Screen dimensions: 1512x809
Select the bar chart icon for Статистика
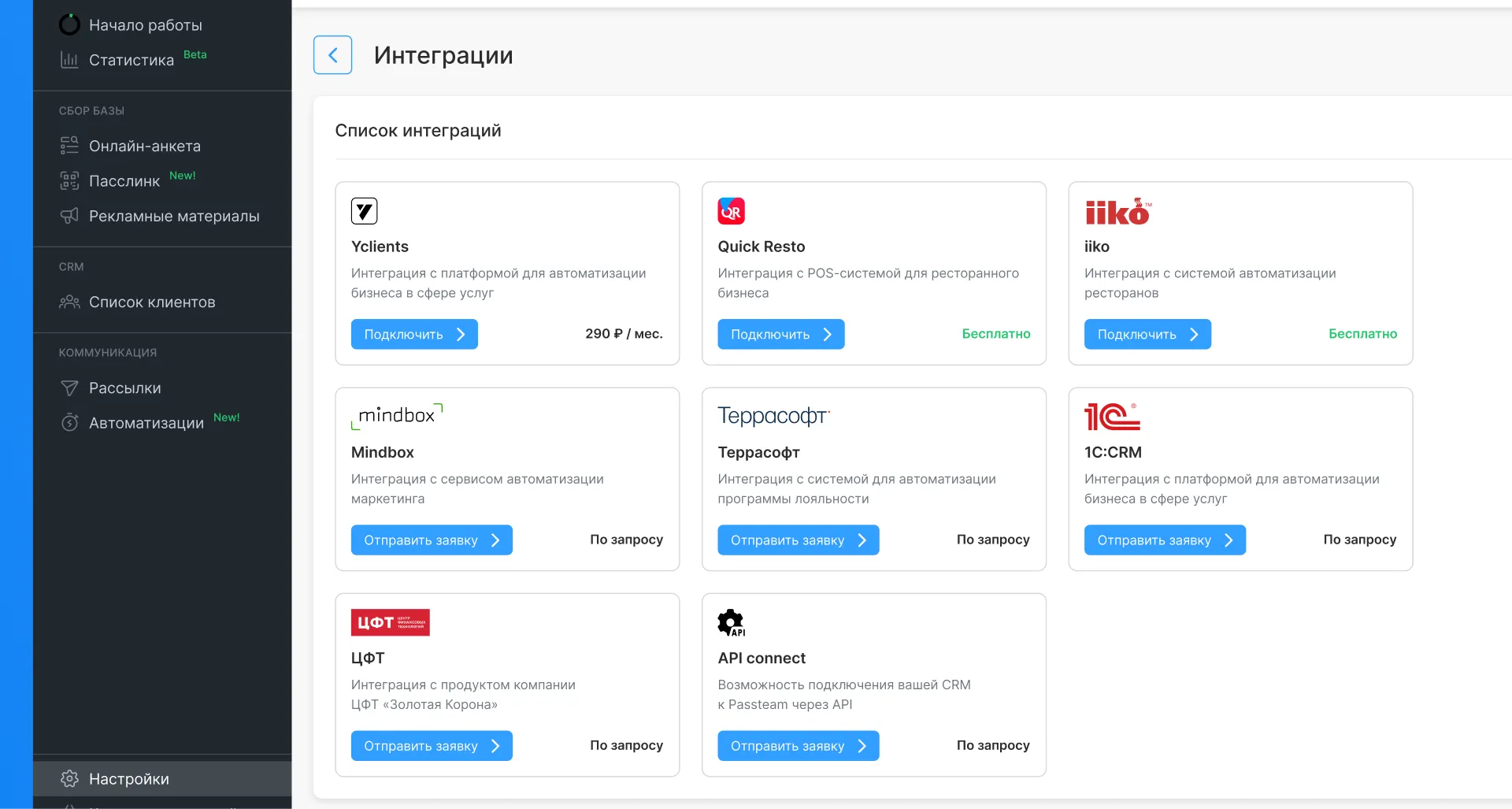click(x=69, y=60)
